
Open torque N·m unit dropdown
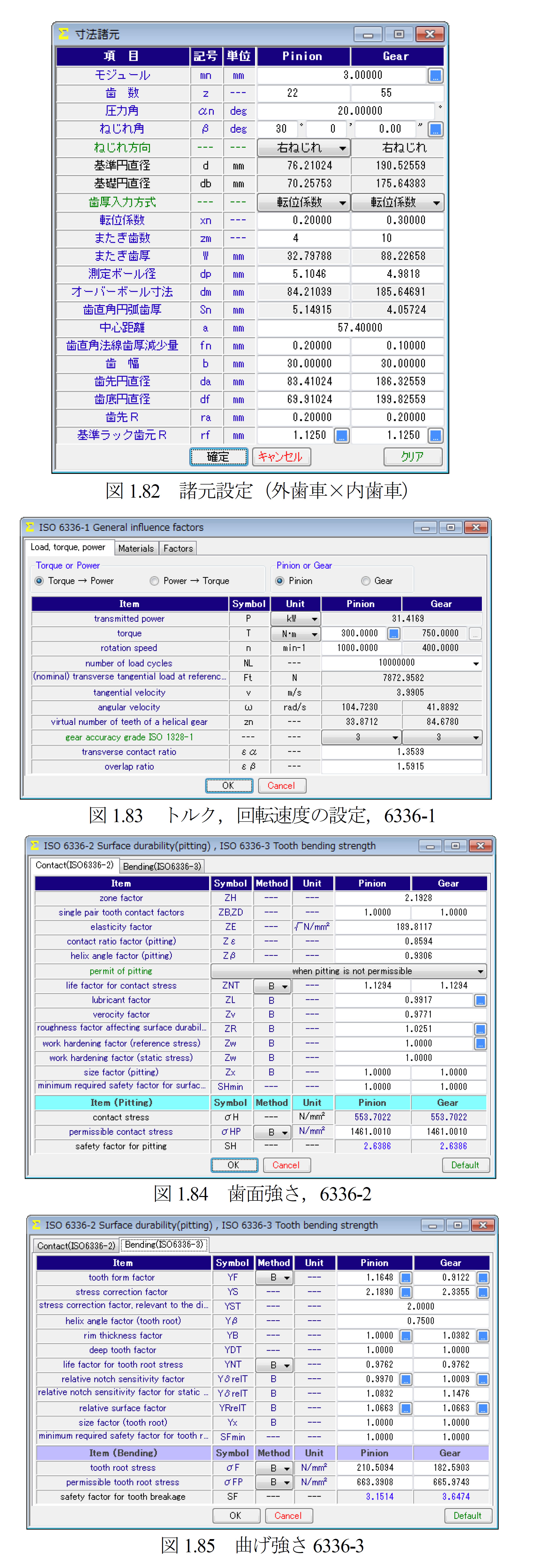pyautogui.click(x=296, y=634)
